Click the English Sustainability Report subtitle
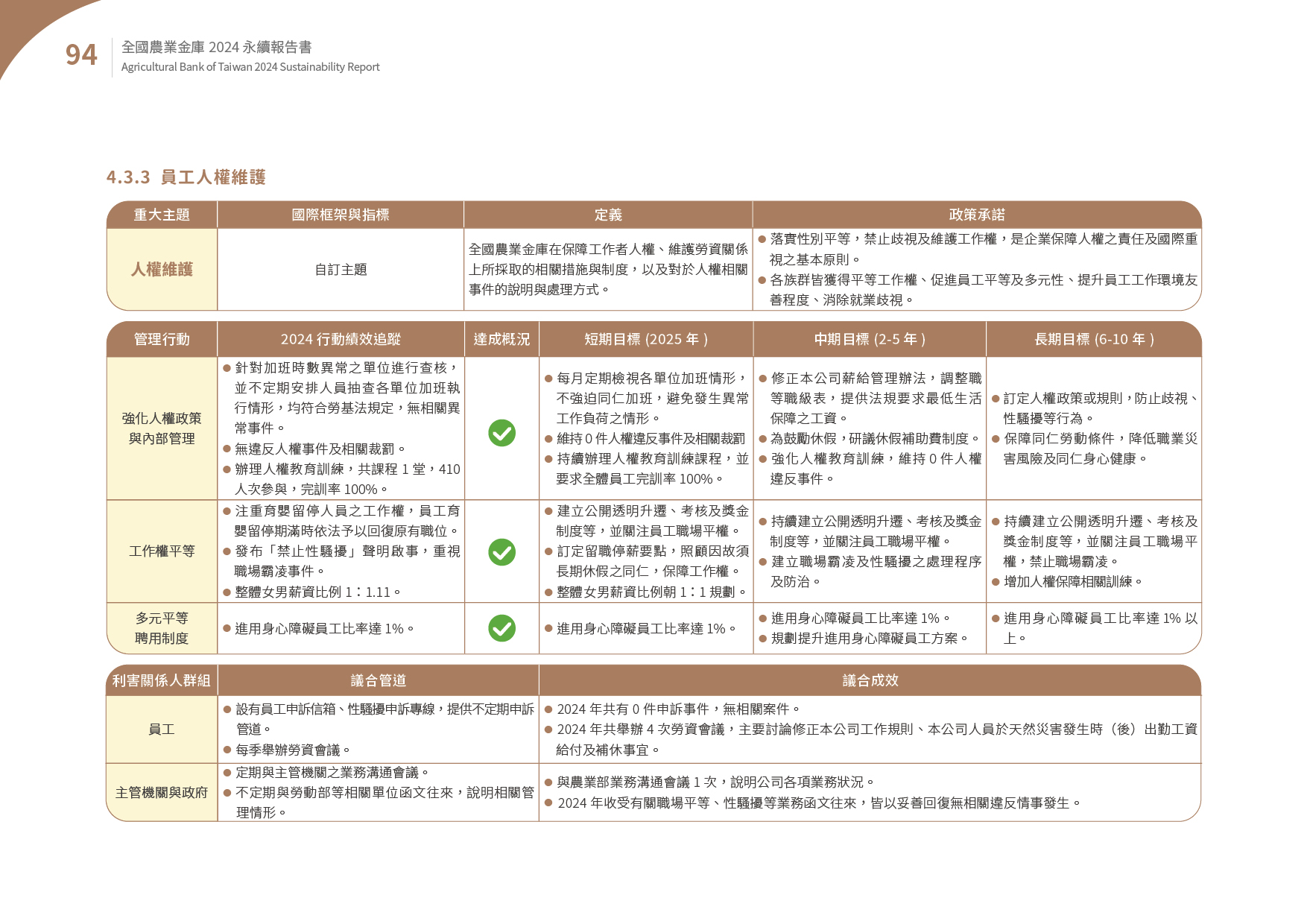The image size is (1307, 924). click(250, 67)
